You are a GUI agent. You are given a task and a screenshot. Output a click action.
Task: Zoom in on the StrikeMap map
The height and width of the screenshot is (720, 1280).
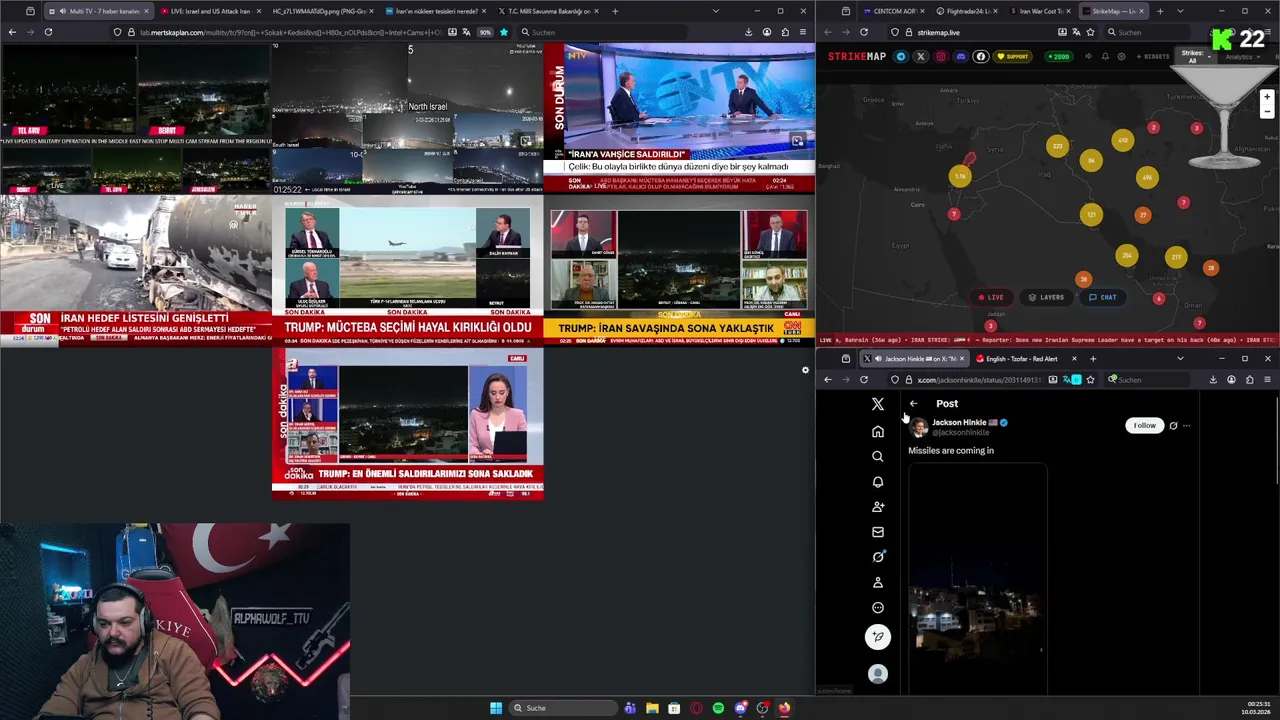tap(1267, 98)
